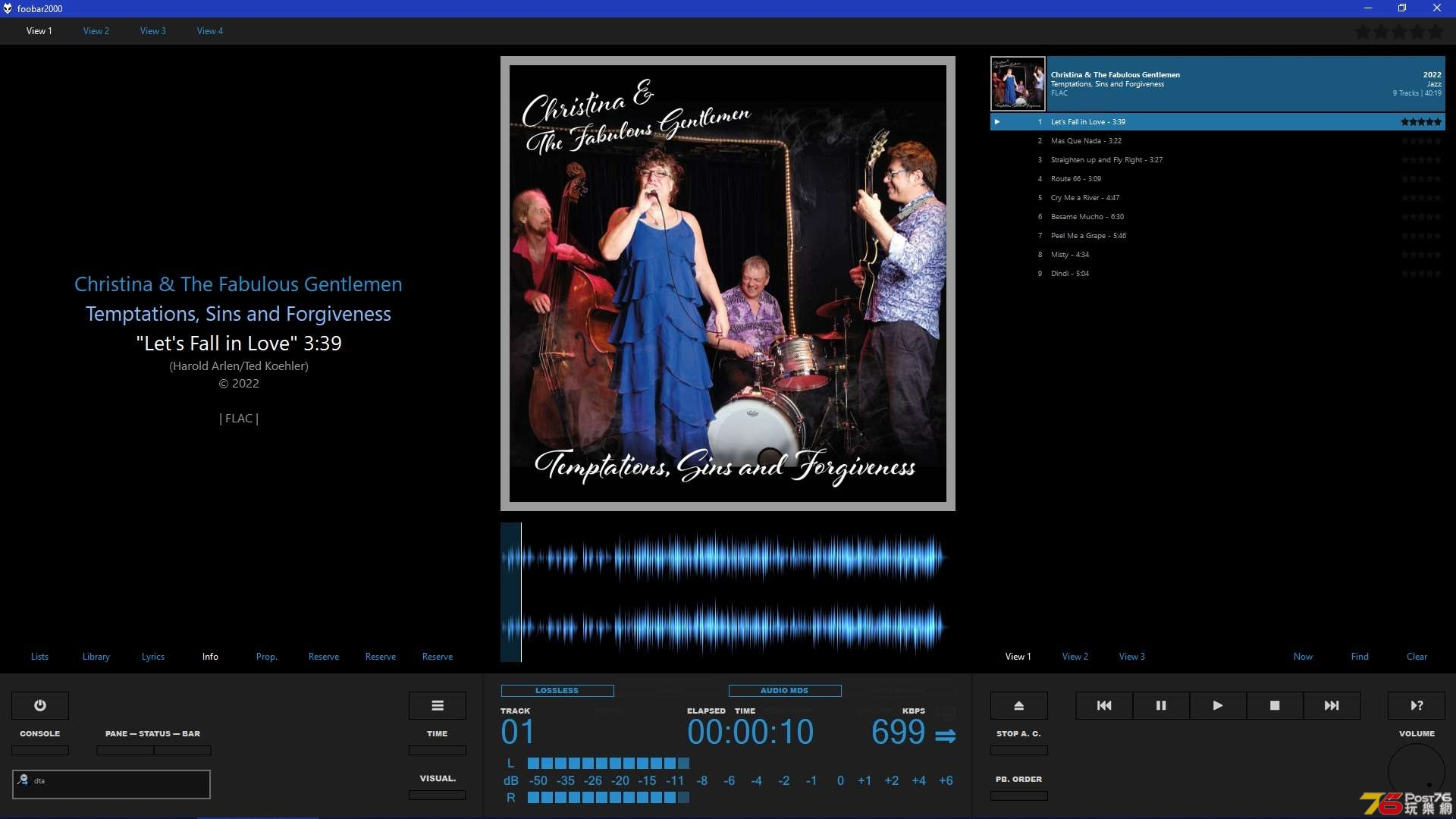Image resolution: width=1456 pixels, height=819 pixels.
Task: Rate the track Mas Que Nada with stars
Action: click(1421, 140)
